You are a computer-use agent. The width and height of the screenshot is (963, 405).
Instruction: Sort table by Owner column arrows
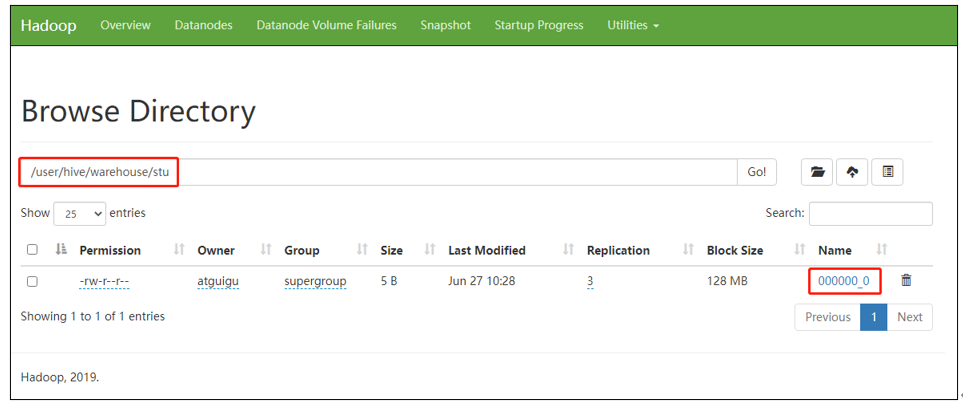[267, 250]
